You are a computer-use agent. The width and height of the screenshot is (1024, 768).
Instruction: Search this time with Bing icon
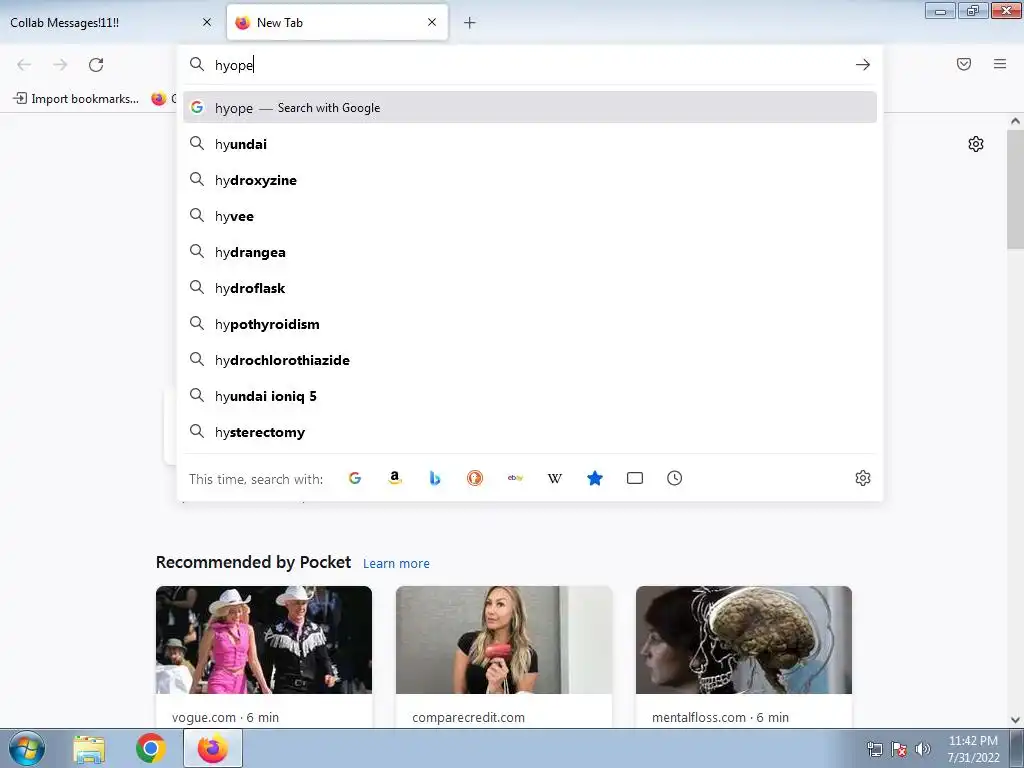pos(435,478)
